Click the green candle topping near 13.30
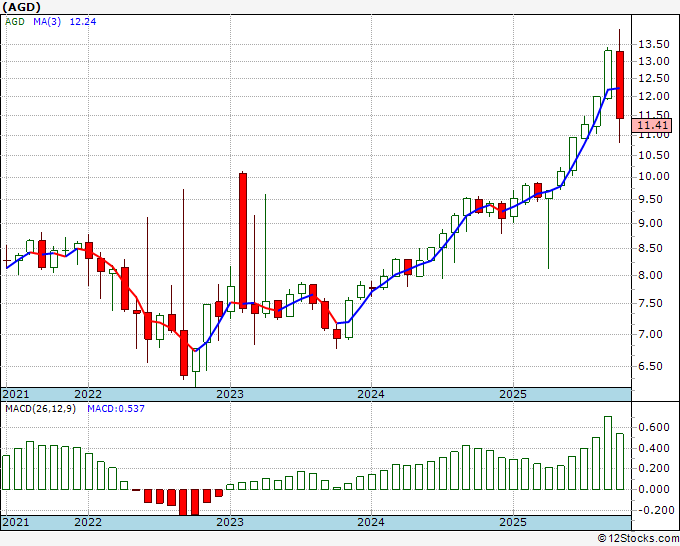 608,75
